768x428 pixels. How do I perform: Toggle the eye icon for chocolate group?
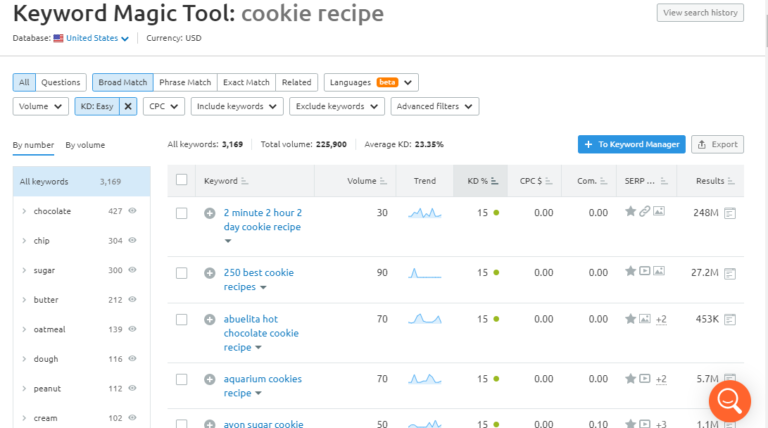[132, 211]
